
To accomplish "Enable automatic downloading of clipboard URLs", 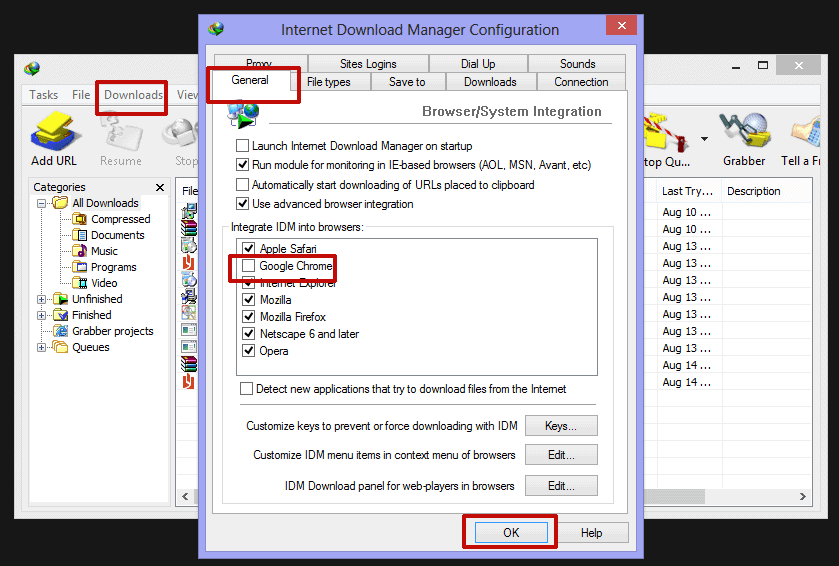I will pyautogui.click(x=242, y=185).
